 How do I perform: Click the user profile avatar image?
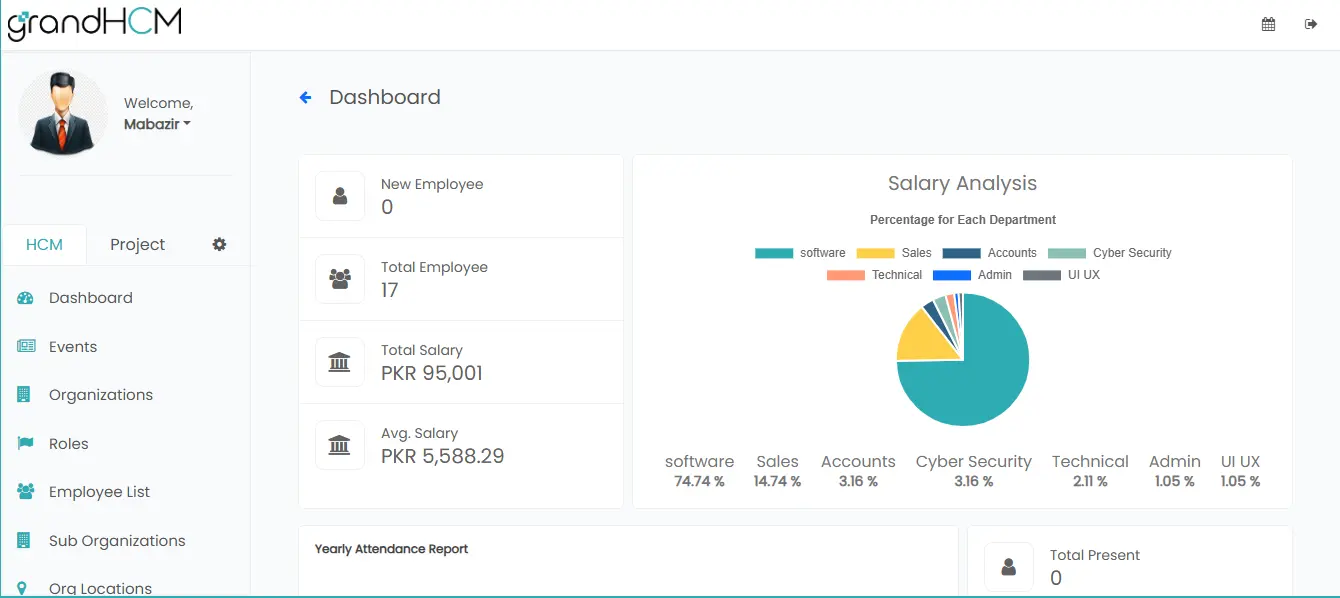(x=63, y=112)
